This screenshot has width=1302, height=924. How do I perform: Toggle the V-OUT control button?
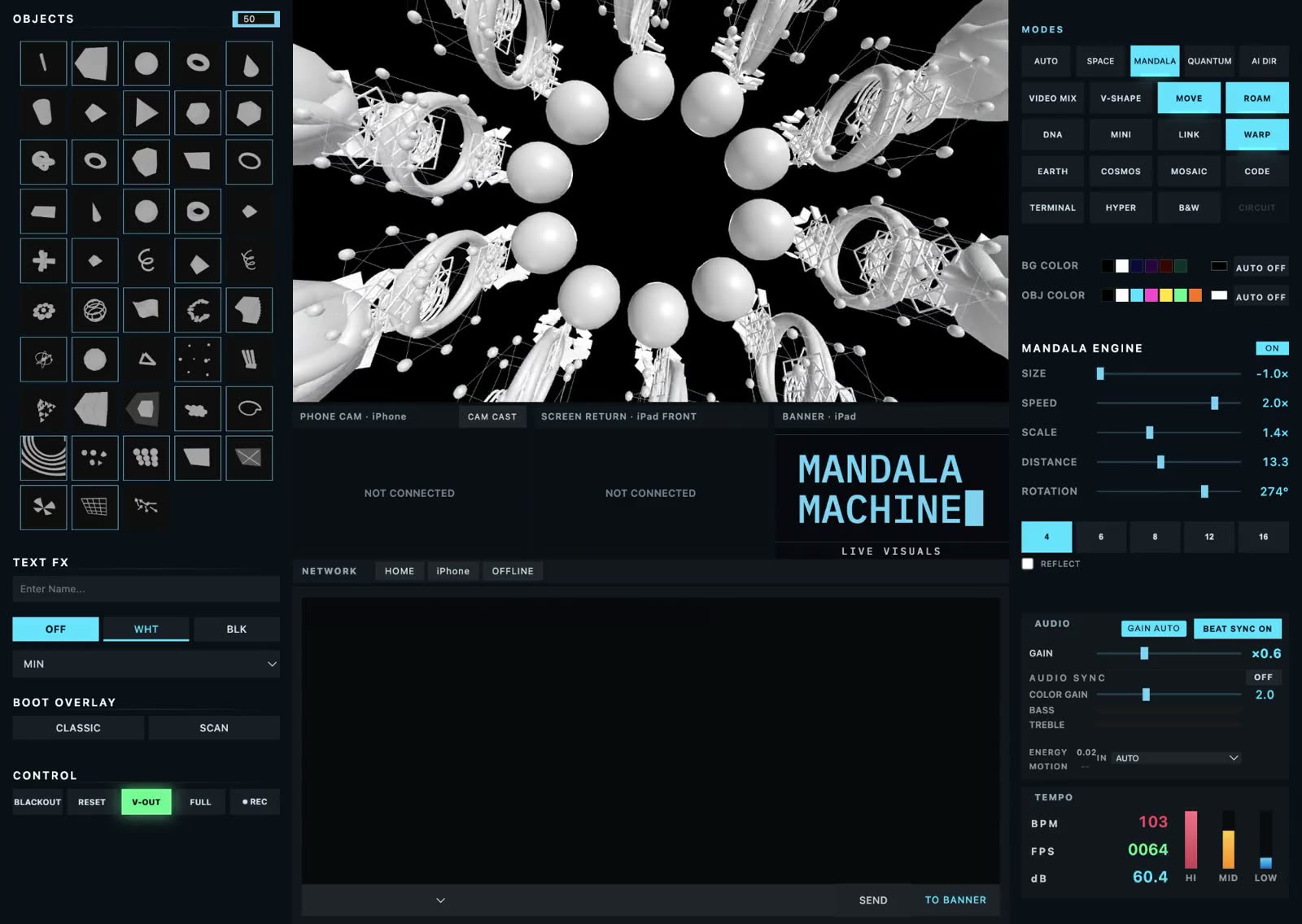(146, 802)
